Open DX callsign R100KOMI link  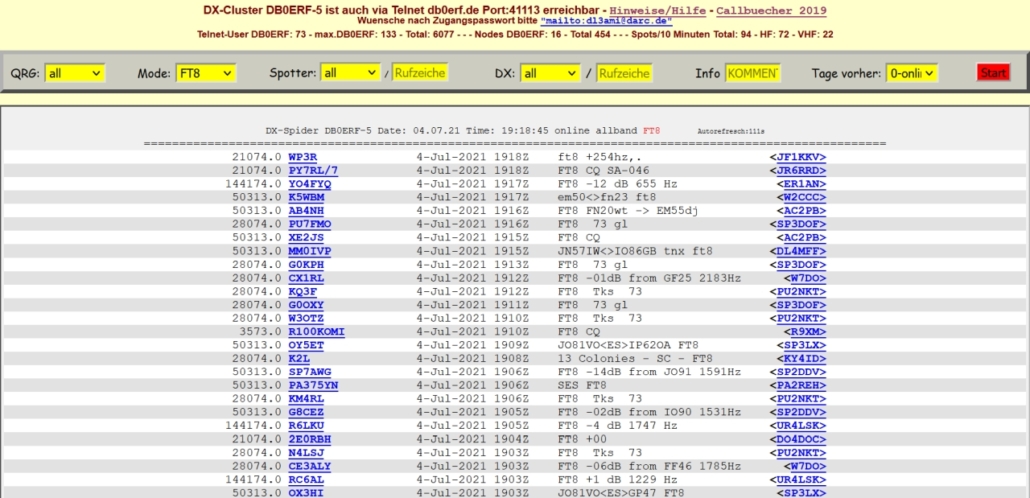pos(316,331)
